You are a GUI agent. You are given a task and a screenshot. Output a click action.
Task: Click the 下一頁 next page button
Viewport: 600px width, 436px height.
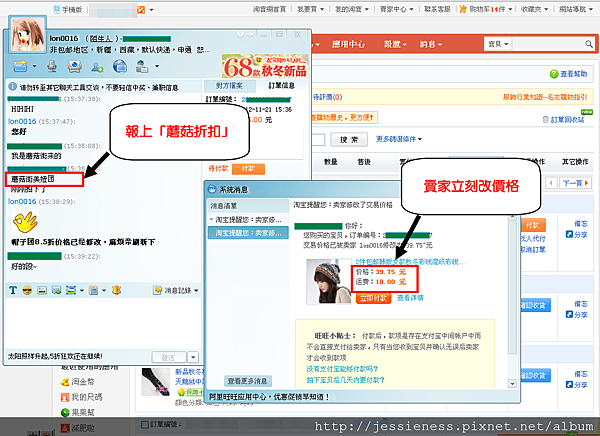pos(575,183)
